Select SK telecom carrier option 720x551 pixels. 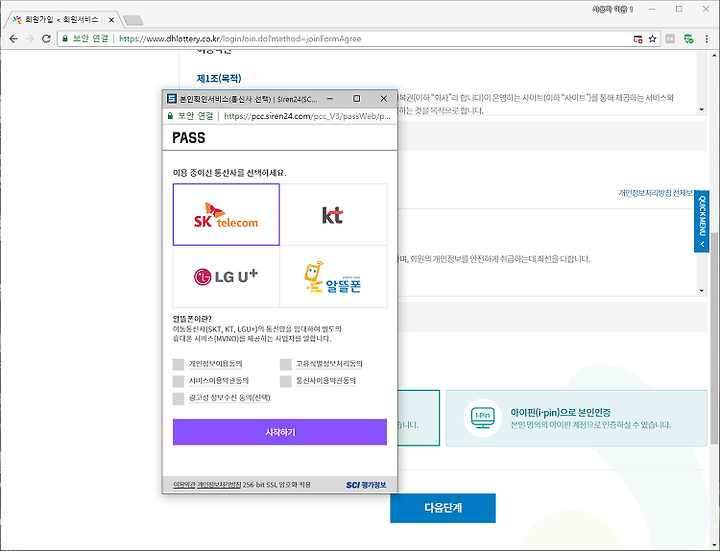(x=226, y=214)
